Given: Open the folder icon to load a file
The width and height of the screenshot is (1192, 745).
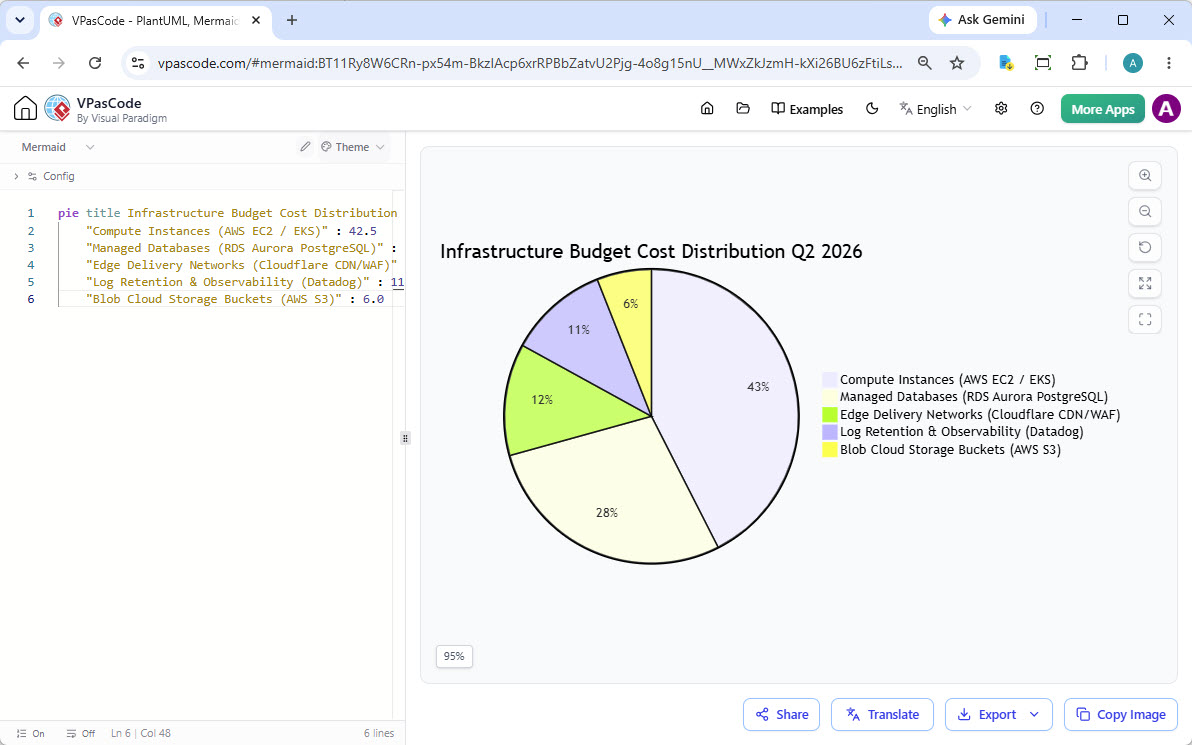Looking at the screenshot, I should pyautogui.click(x=743, y=109).
